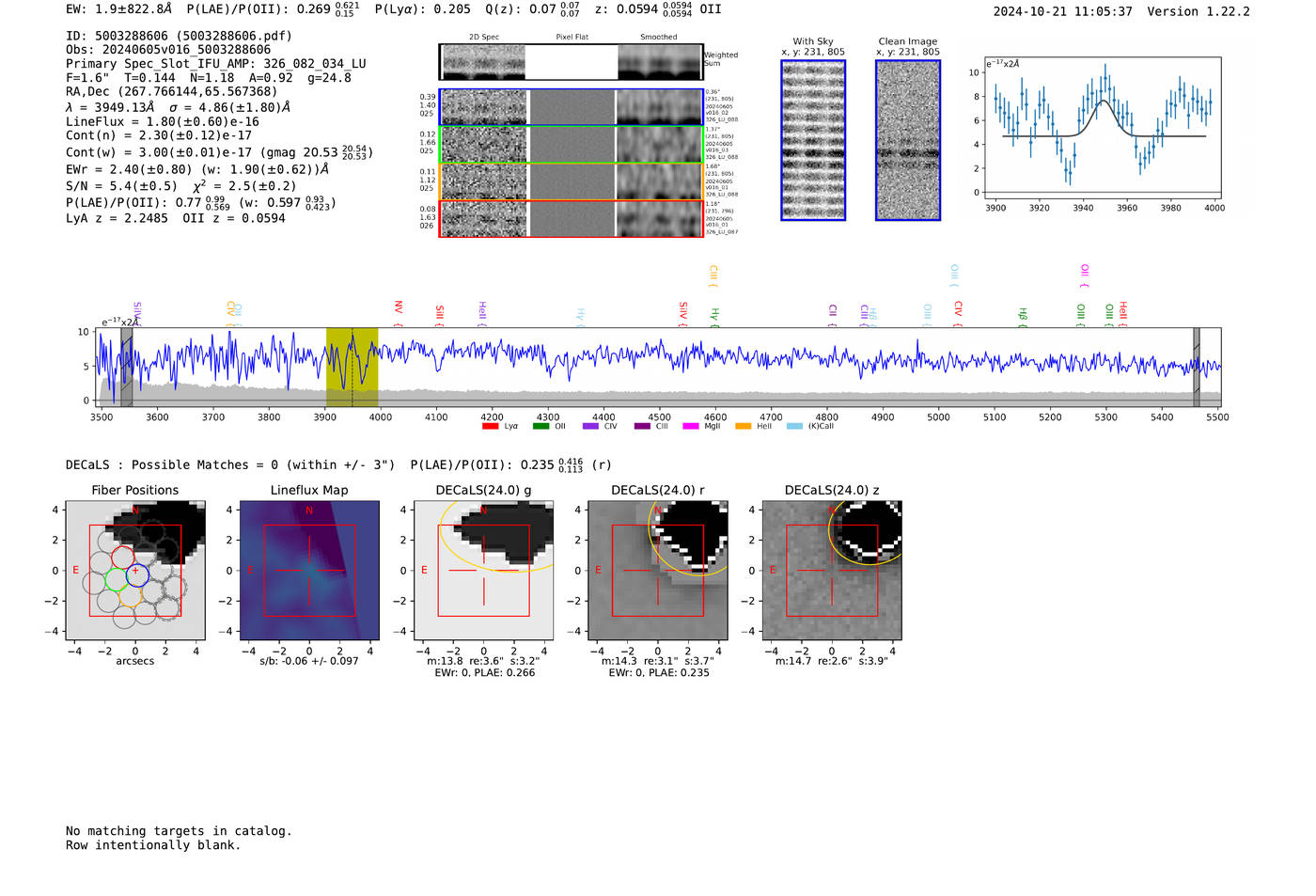Viewport: 1316px width, 896px height.
Task: Click the light blue (K)CaII legend swatch
Action: (x=794, y=426)
